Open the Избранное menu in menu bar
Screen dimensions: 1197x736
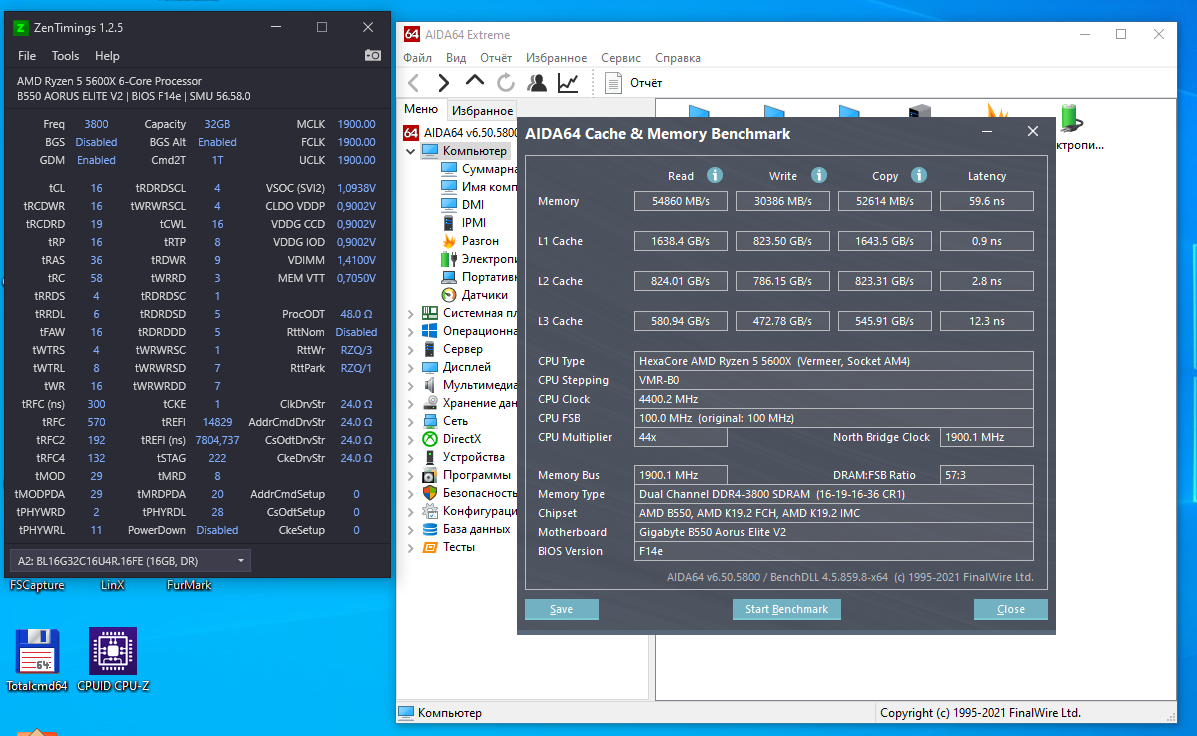pyautogui.click(x=557, y=58)
